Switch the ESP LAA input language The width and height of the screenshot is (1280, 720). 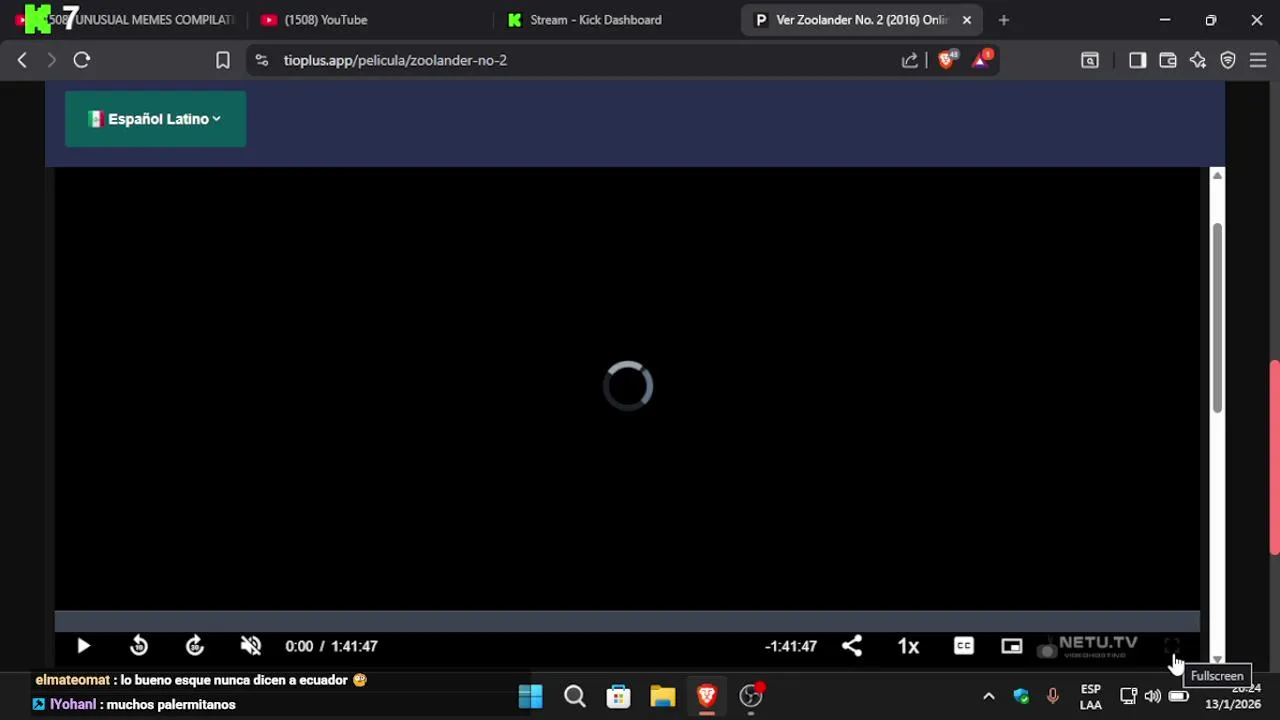coord(1091,697)
